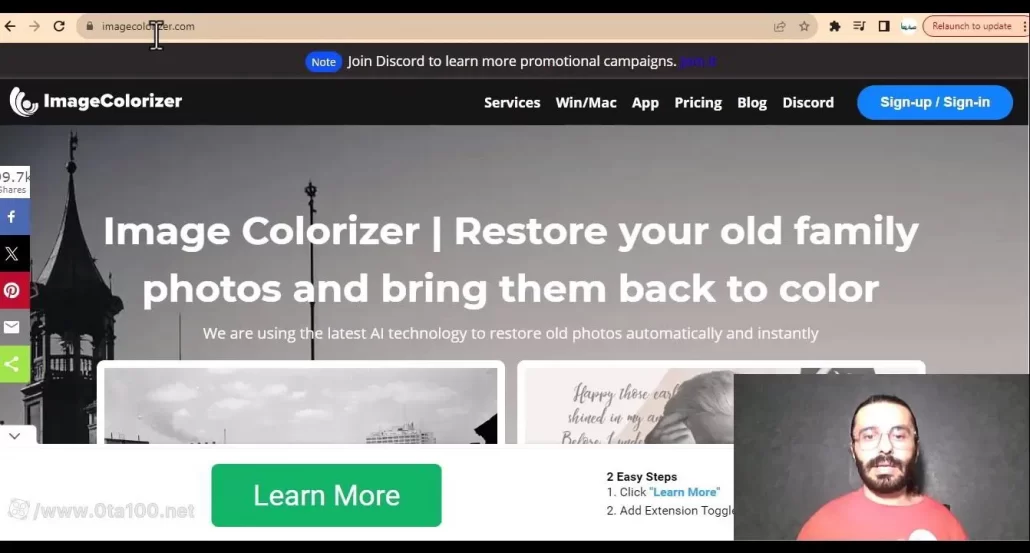The width and height of the screenshot is (1030, 553).
Task: Open the green general share icon
Action: [14, 364]
